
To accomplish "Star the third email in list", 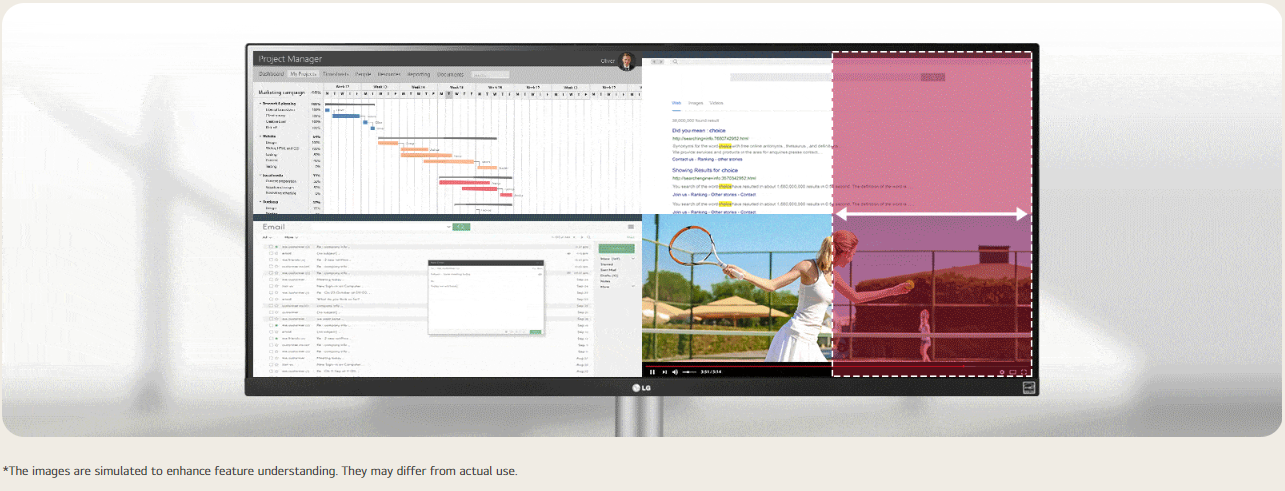I will (277, 260).
